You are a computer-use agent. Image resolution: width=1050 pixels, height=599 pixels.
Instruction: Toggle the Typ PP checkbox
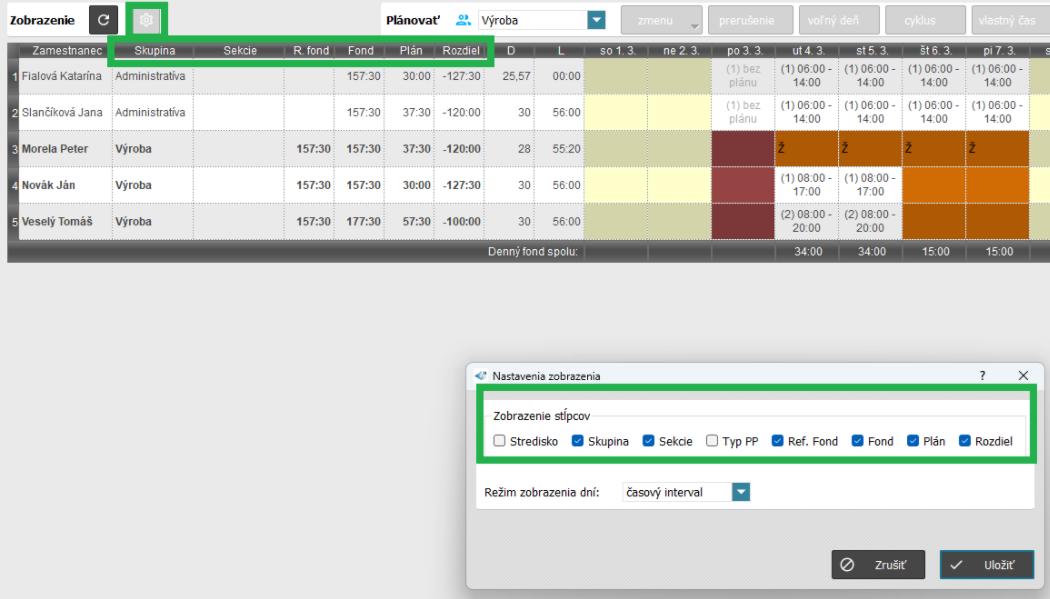tap(711, 442)
